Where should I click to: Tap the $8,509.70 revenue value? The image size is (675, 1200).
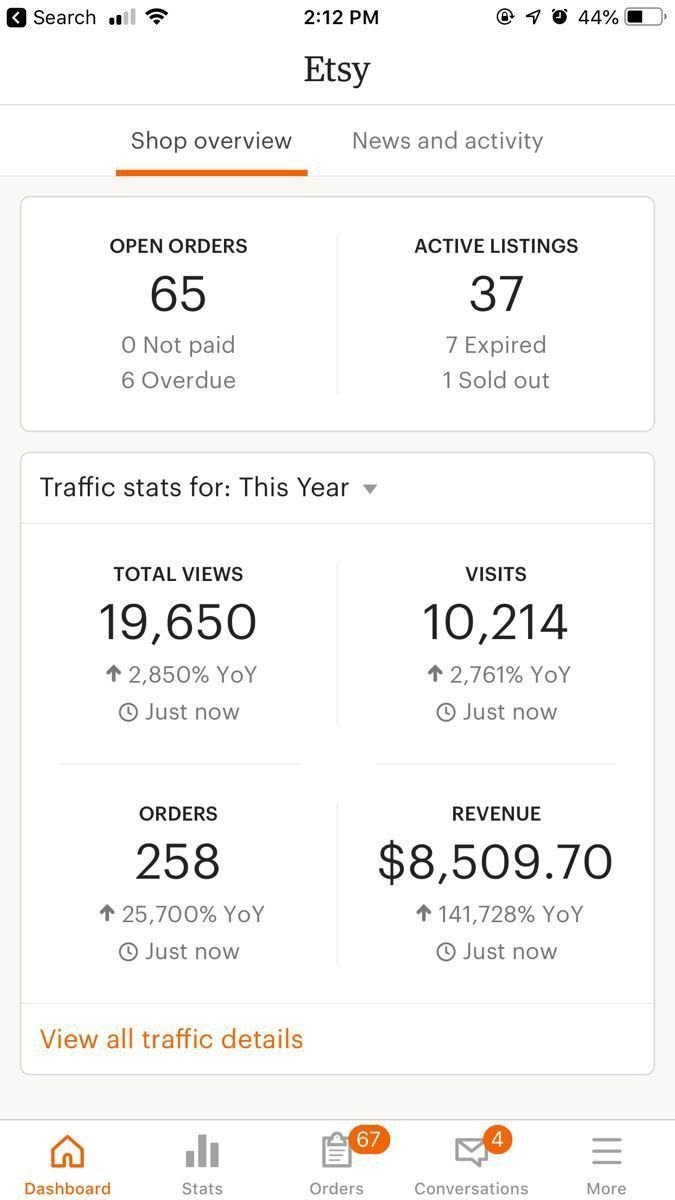click(496, 862)
